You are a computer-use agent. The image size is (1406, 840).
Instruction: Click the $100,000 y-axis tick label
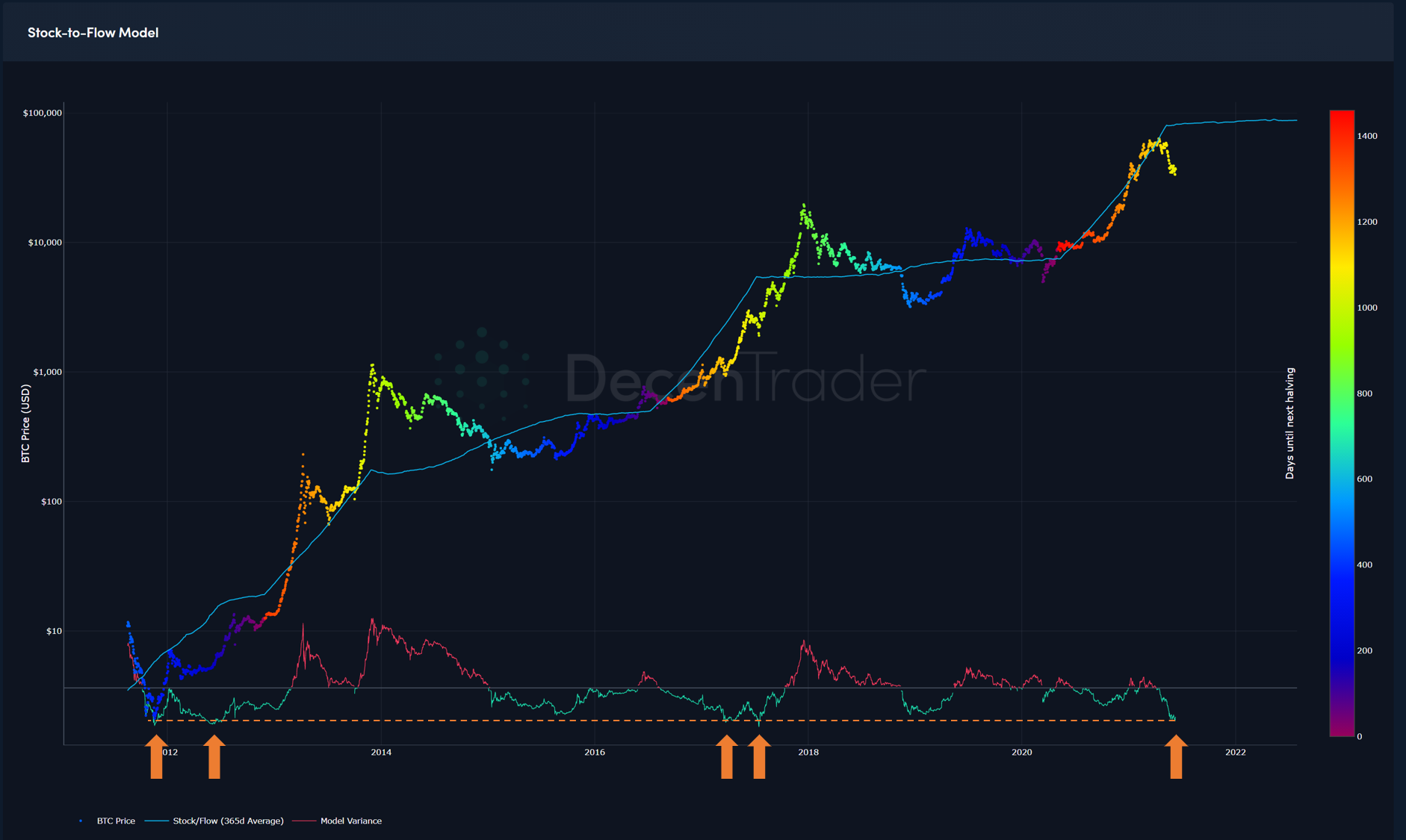43,113
